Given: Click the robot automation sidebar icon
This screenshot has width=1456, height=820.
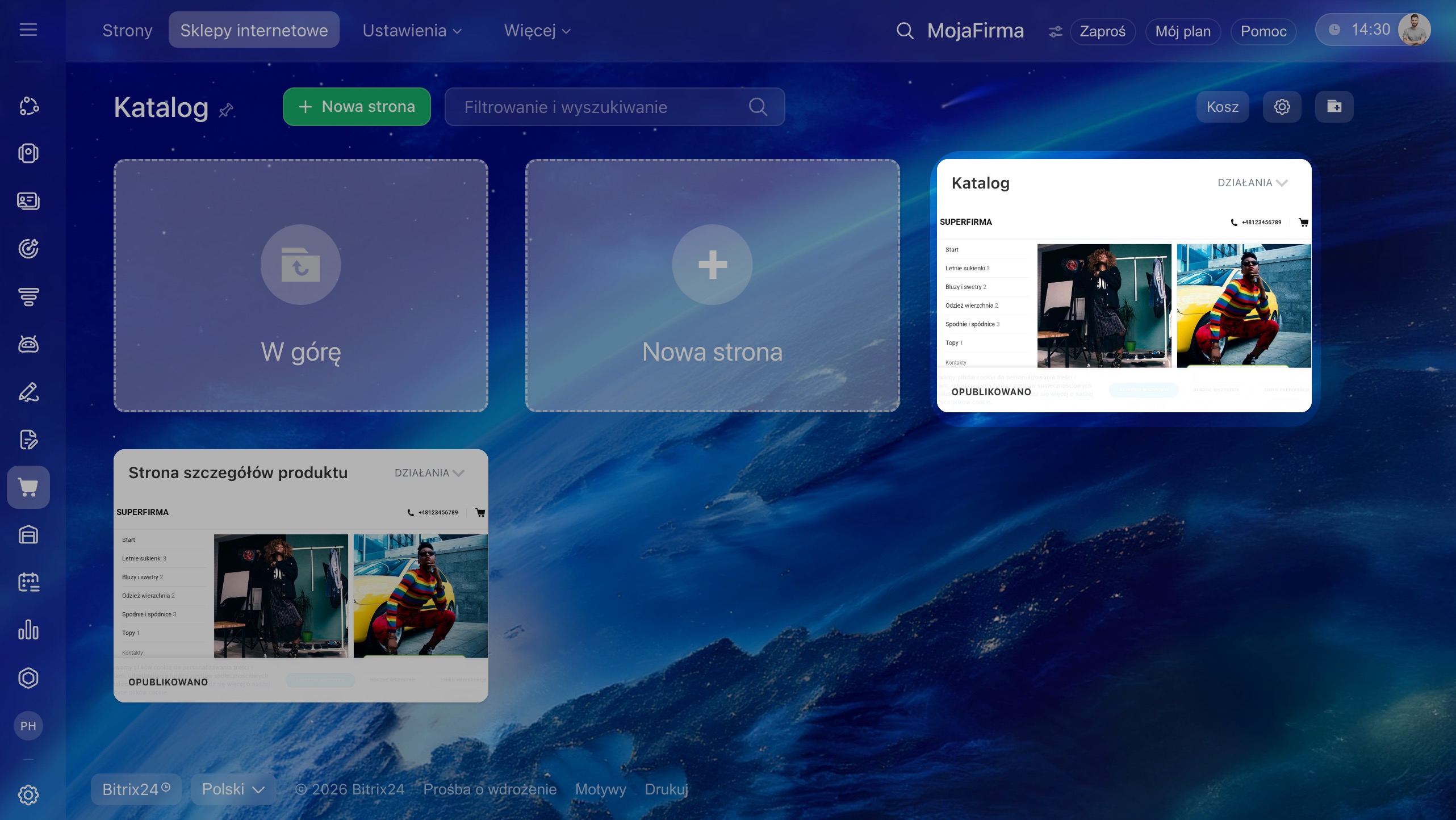Looking at the screenshot, I should 28,344.
